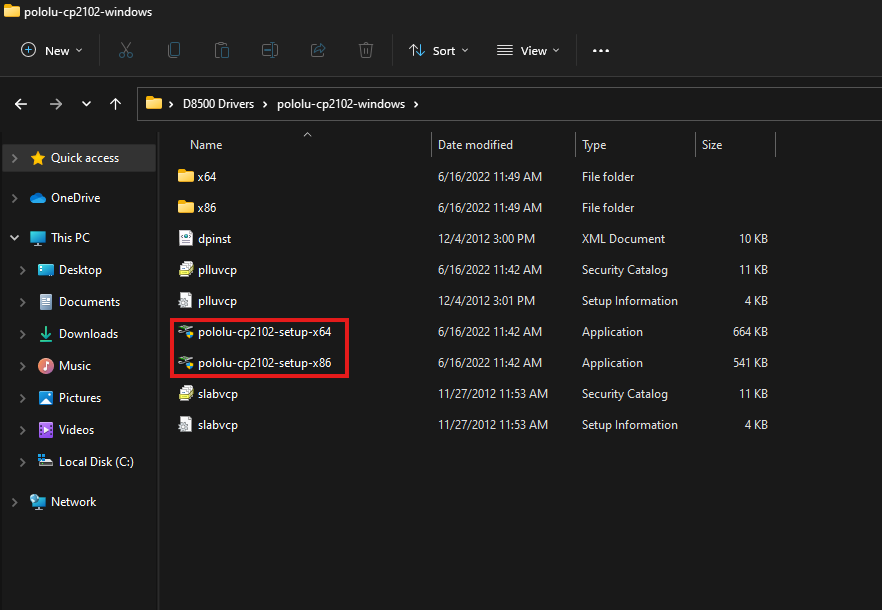This screenshot has width=882, height=610.
Task: Open the New item dropdown
Action: [52, 50]
